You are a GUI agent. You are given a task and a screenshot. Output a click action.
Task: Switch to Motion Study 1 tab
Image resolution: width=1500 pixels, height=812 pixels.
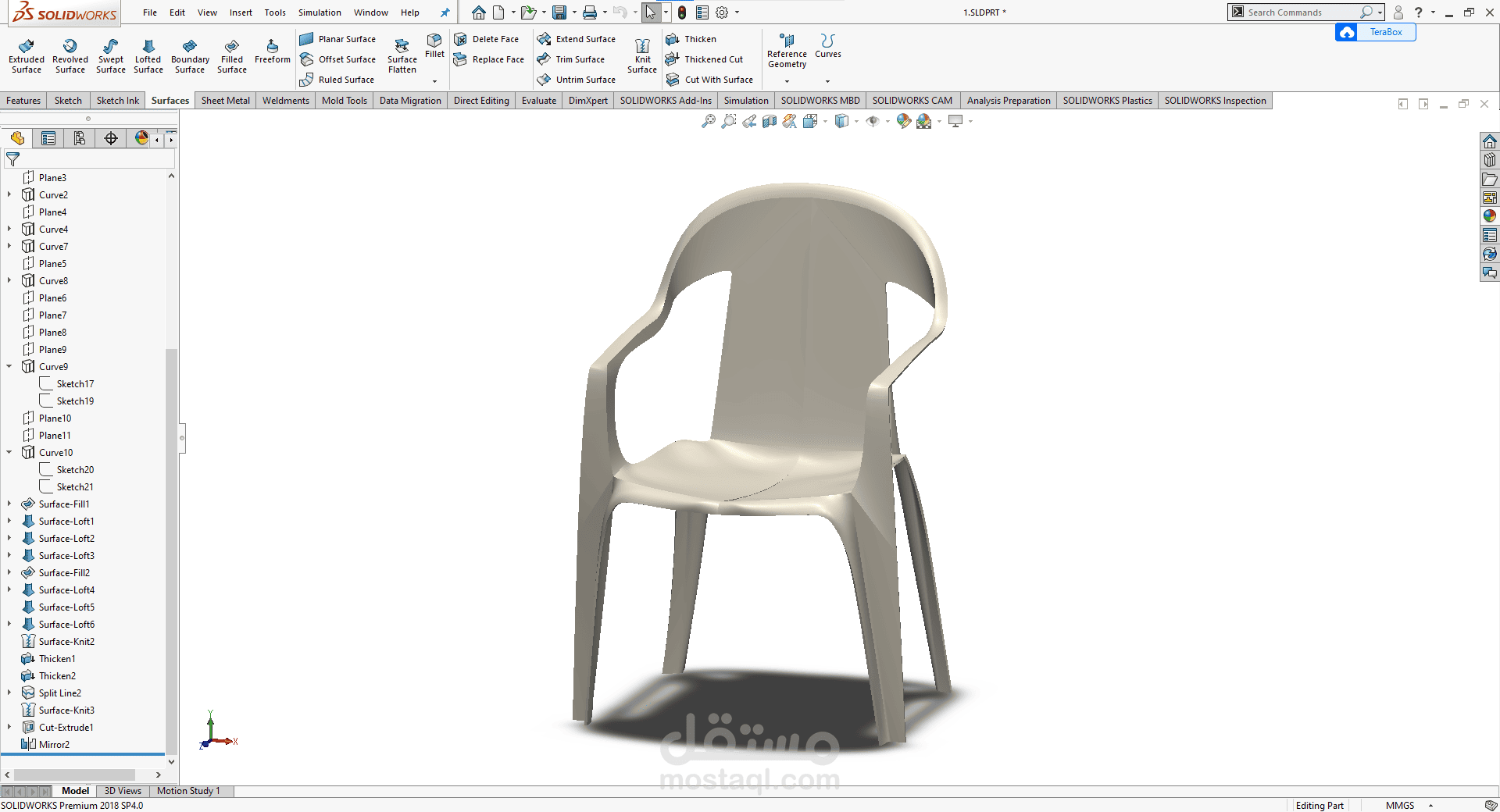pyautogui.click(x=188, y=791)
